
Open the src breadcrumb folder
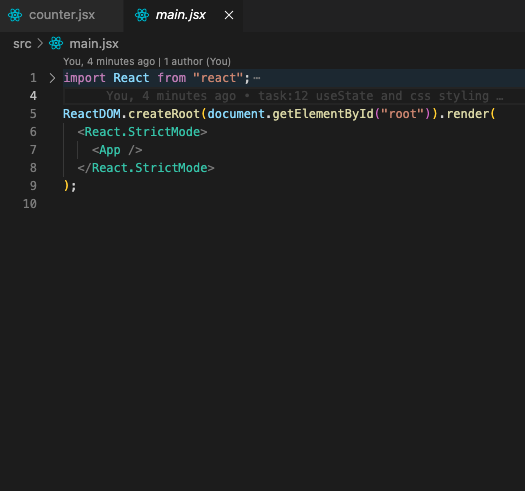click(x=22, y=44)
